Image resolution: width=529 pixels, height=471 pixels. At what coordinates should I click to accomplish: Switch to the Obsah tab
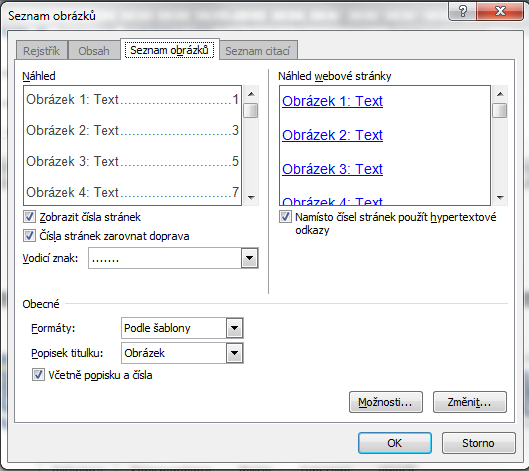[x=94, y=51]
